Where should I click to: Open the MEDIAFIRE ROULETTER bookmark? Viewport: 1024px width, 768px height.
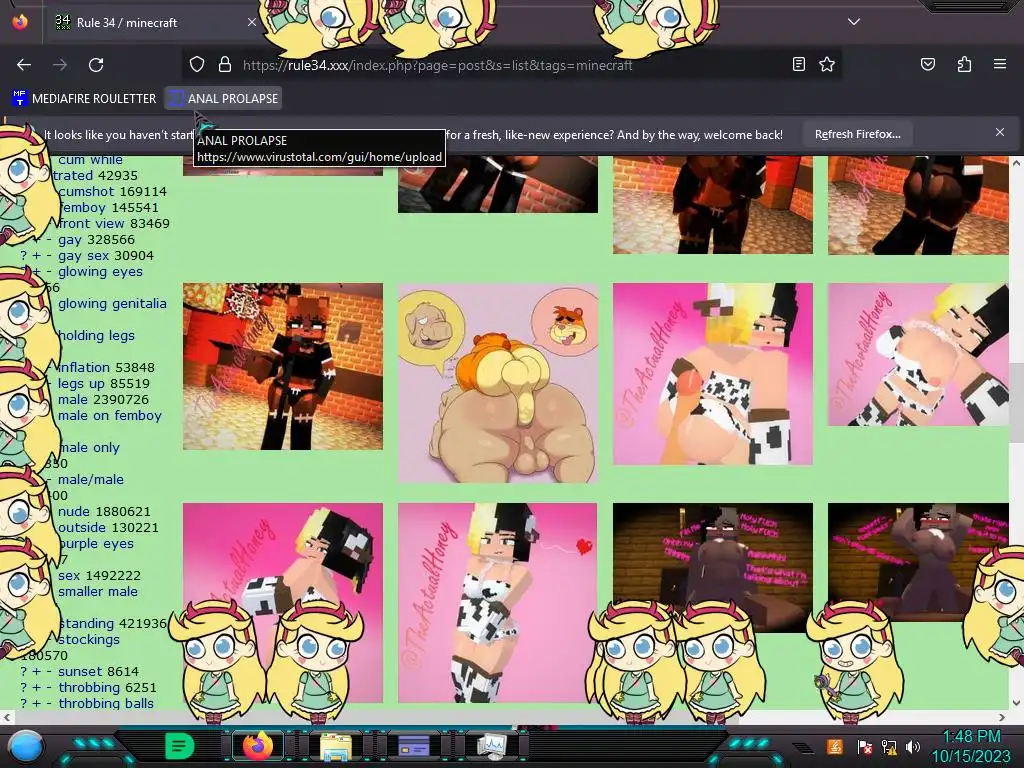84,99
